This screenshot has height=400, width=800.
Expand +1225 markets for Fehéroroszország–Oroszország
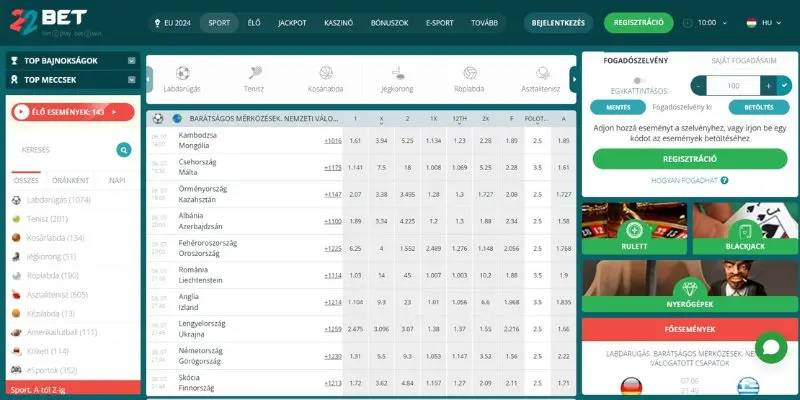333,248
